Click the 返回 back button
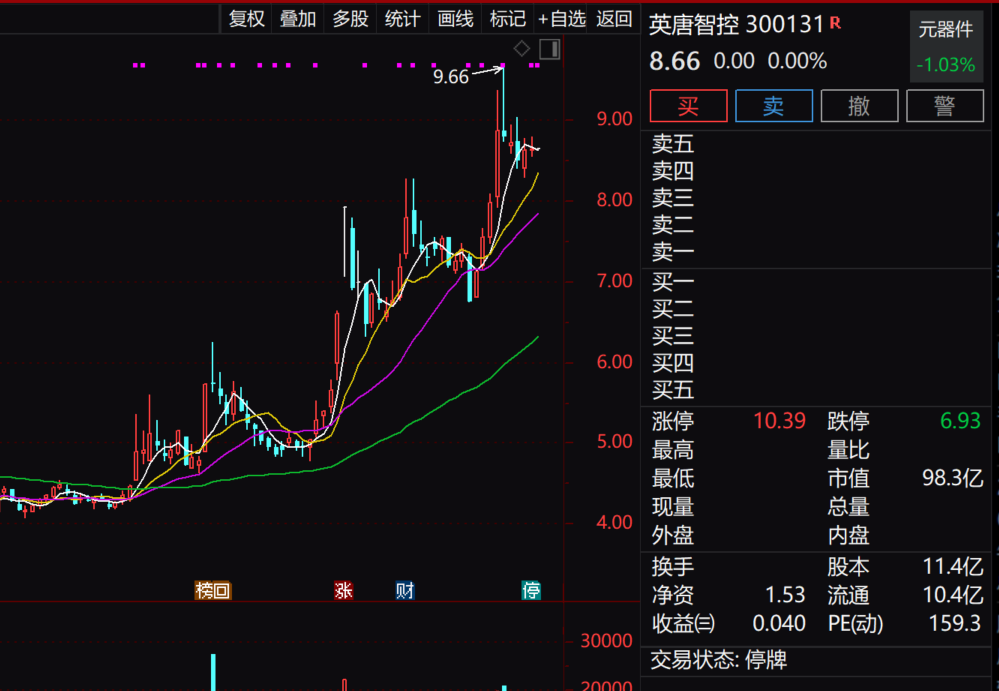999x691 pixels. click(613, 19)
